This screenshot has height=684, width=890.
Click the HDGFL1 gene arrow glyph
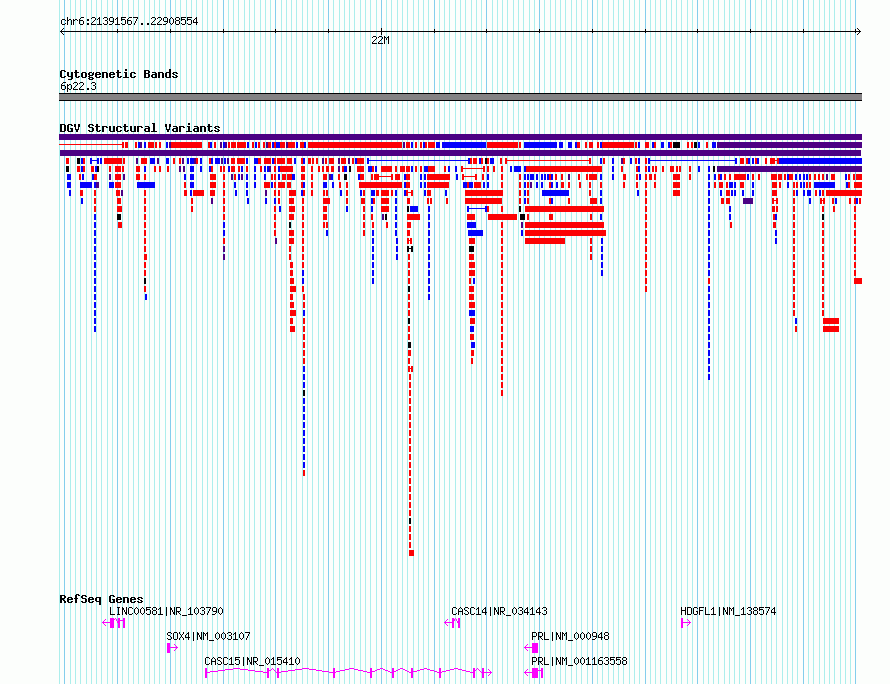tap(686, 623)
